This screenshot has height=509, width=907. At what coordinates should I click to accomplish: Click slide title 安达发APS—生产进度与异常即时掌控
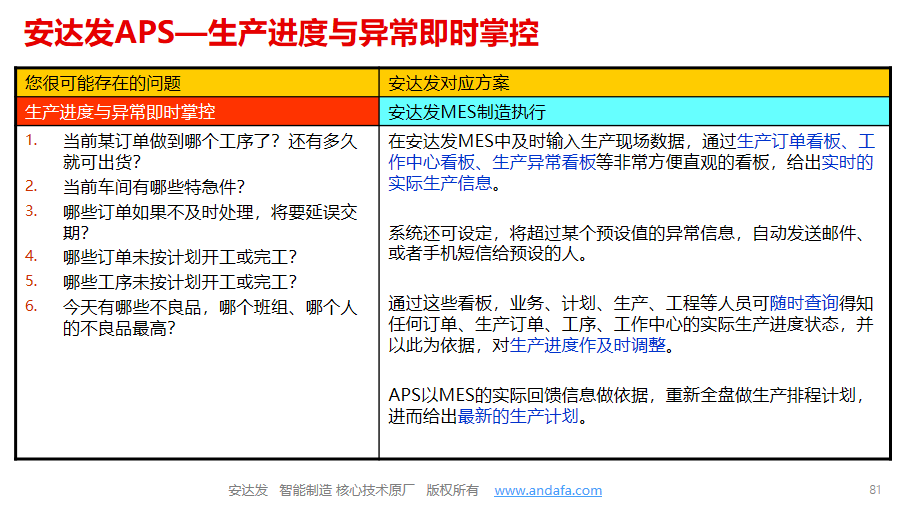click(281, 32)
